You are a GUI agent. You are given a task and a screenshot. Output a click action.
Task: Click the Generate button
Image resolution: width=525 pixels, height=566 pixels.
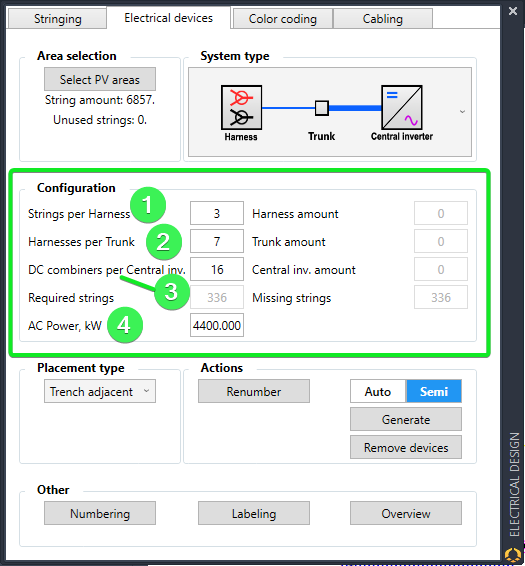(406, 419)
